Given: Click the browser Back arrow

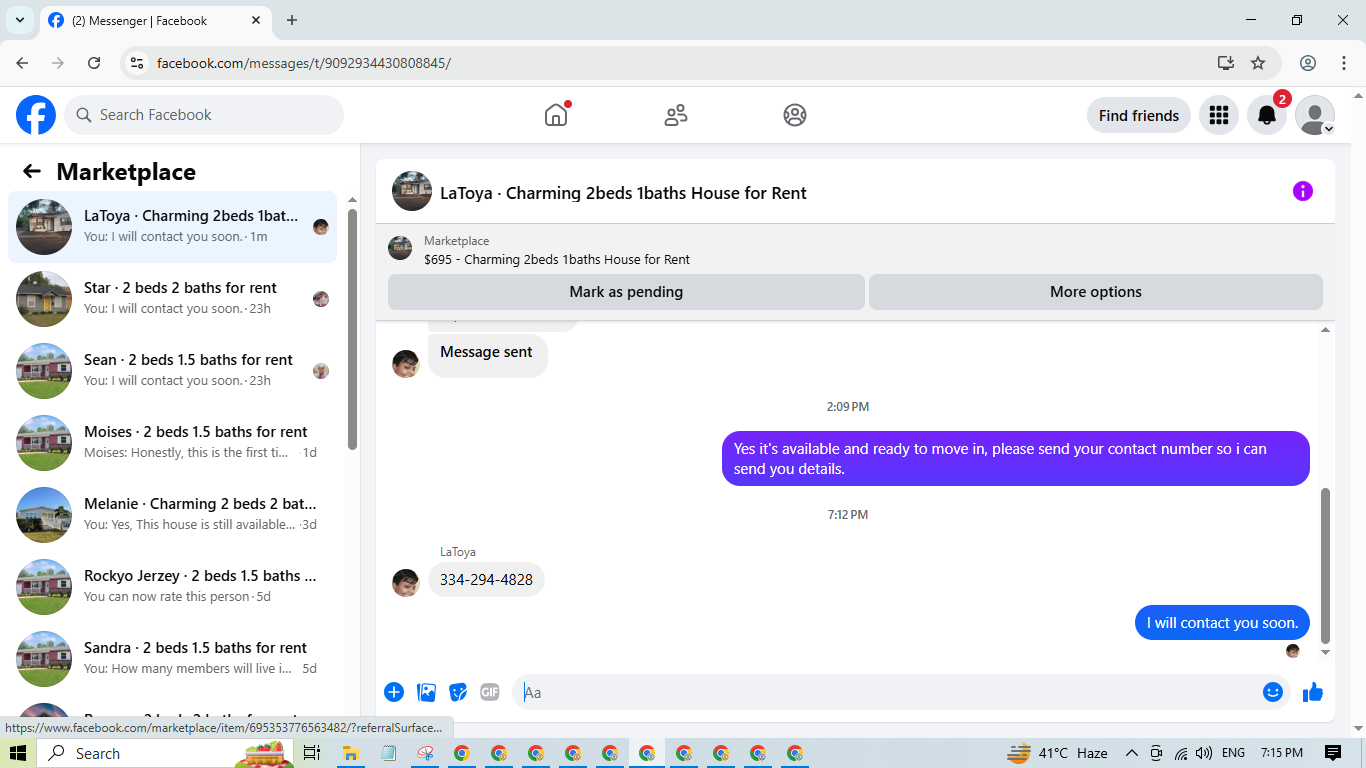Looking at the screenshot, I should point(22,63).
